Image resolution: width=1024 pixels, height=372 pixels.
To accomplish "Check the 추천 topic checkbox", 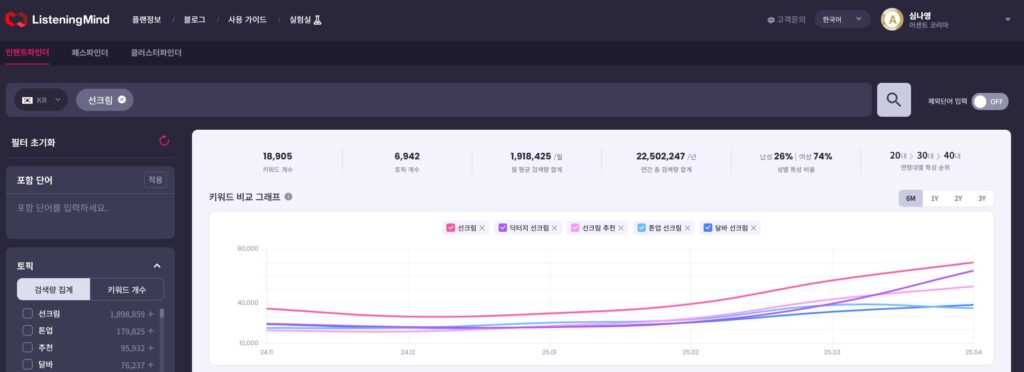I will click(x=27, y=347).
